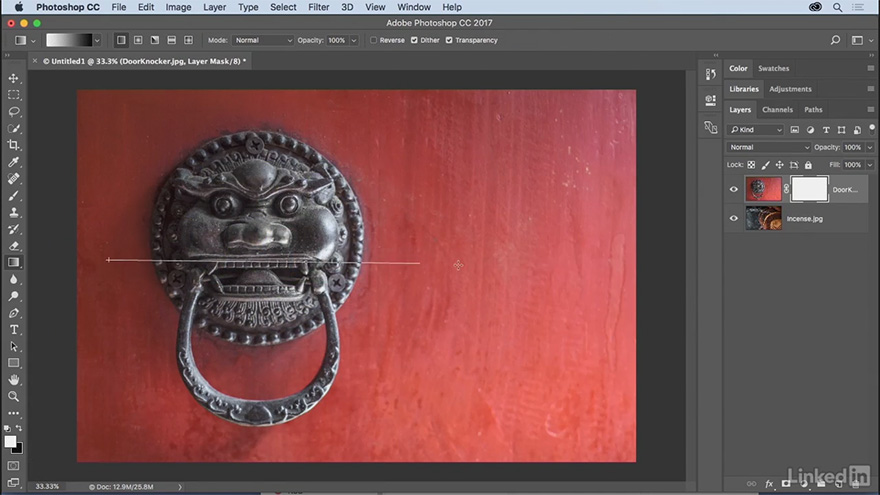
Task: Open macOS Spotlight search
Action: (837, 7)
